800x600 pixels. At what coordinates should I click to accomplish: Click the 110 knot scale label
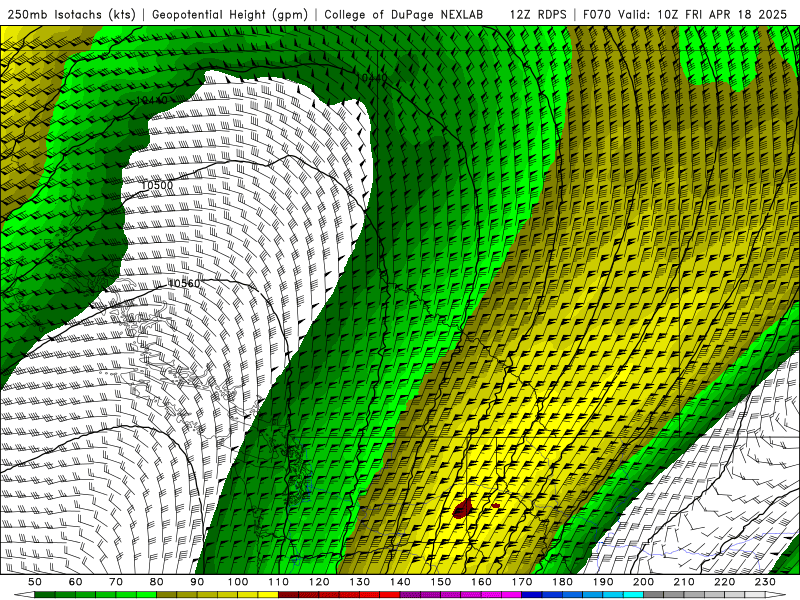279,582
